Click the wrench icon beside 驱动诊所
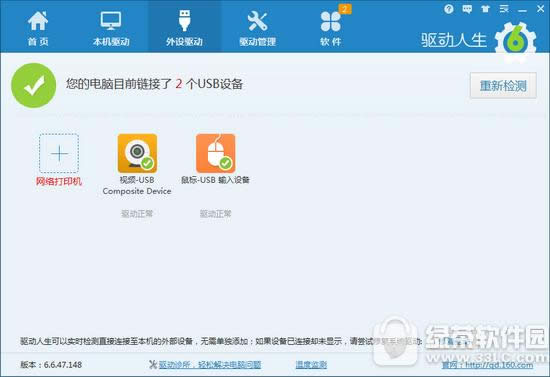The width and height of the screenshot is (550, 377). (x=153, y=365)
